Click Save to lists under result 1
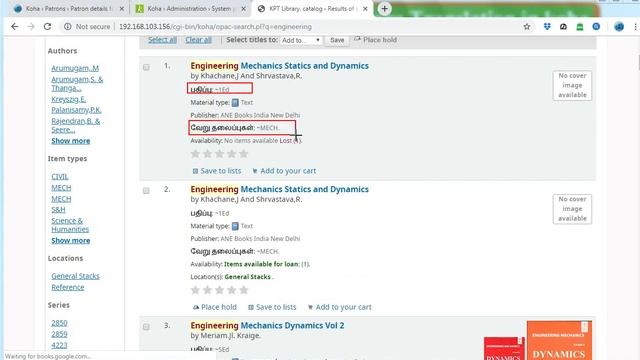The width and height of the screenshot is (640, 360). (x=217, y=171)
